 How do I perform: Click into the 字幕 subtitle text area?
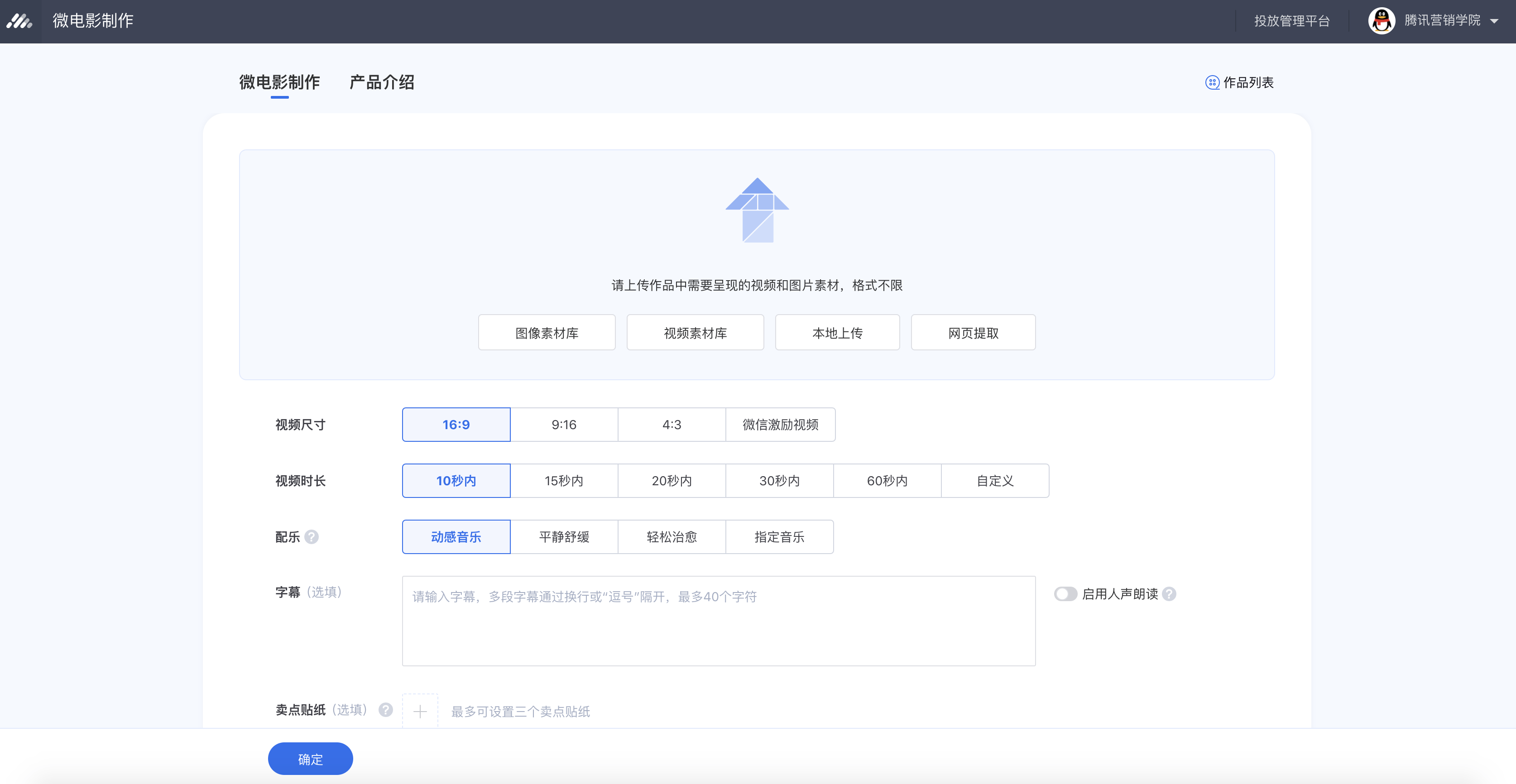click(x=719, y=621)
